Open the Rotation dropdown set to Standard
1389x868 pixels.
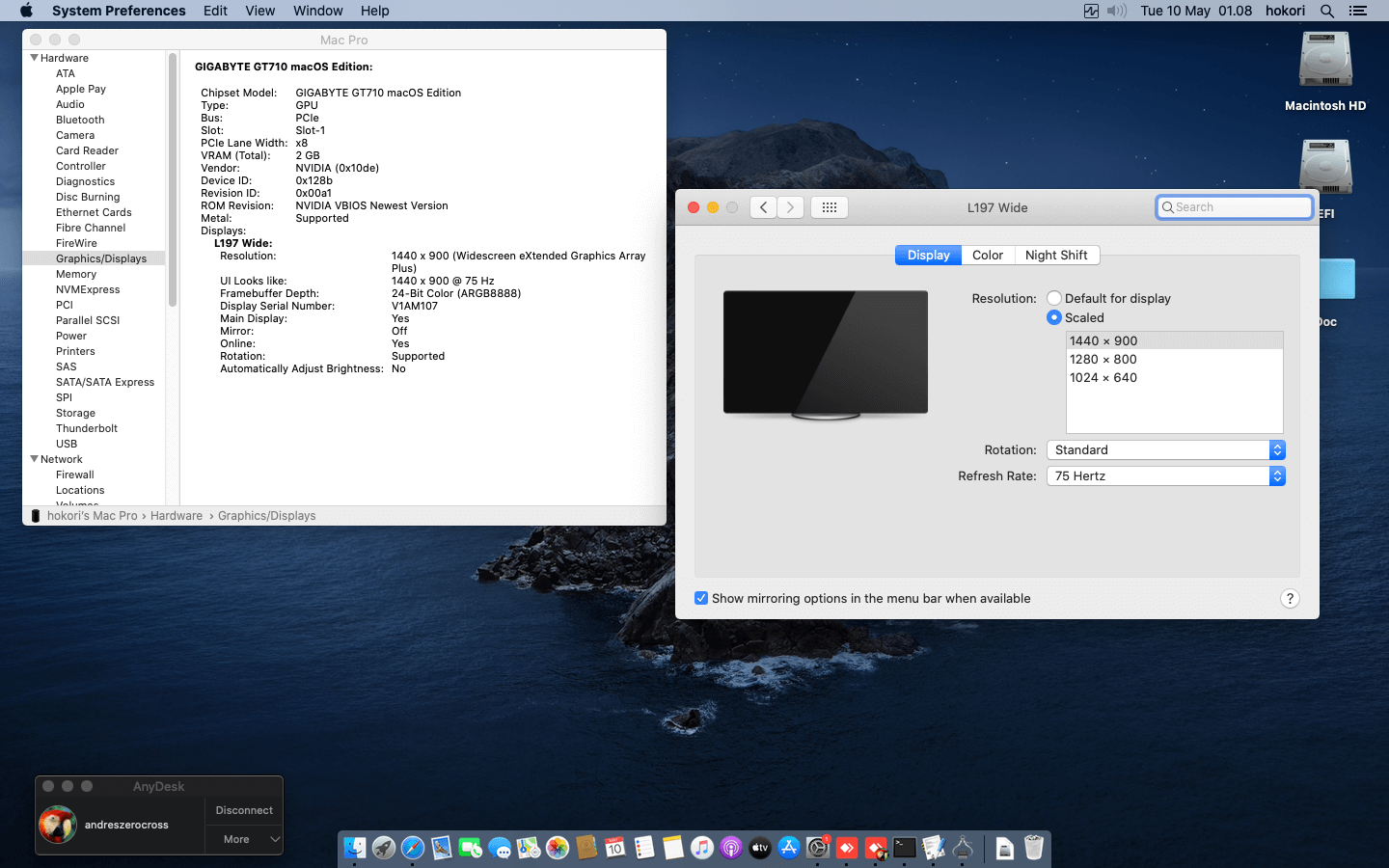[1165, 450]
